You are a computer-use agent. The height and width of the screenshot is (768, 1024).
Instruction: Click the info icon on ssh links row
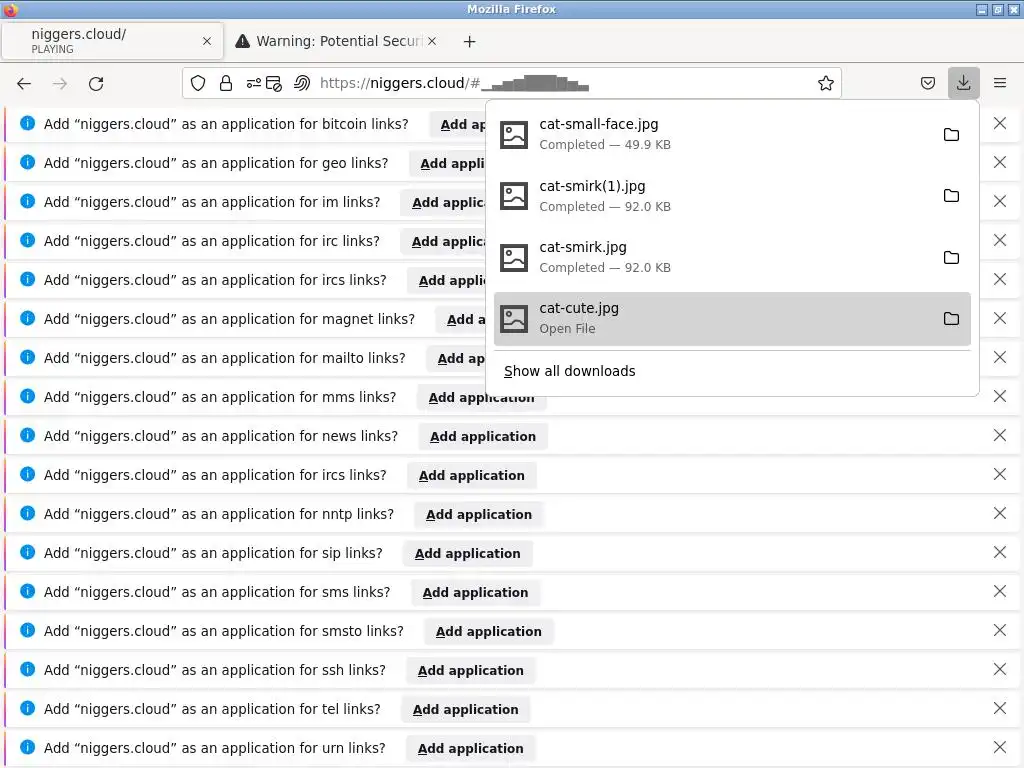(x=27, y=669)
